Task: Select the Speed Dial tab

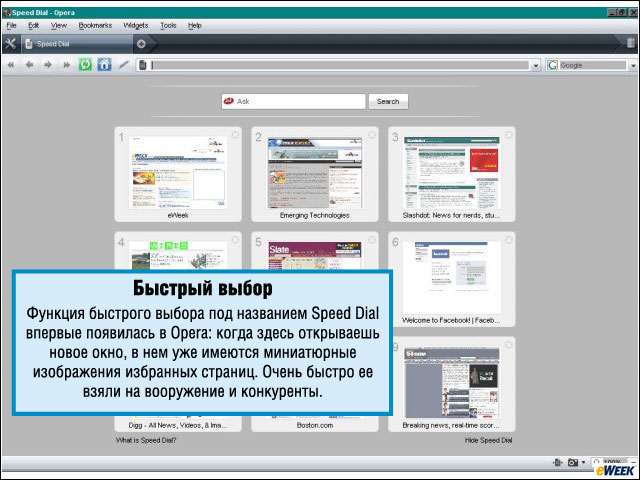Action: [77, 44]
